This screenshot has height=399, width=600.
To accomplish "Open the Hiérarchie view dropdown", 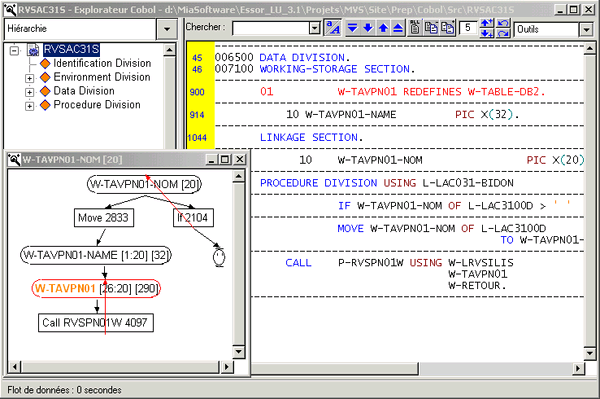I will tap(167, 29).
